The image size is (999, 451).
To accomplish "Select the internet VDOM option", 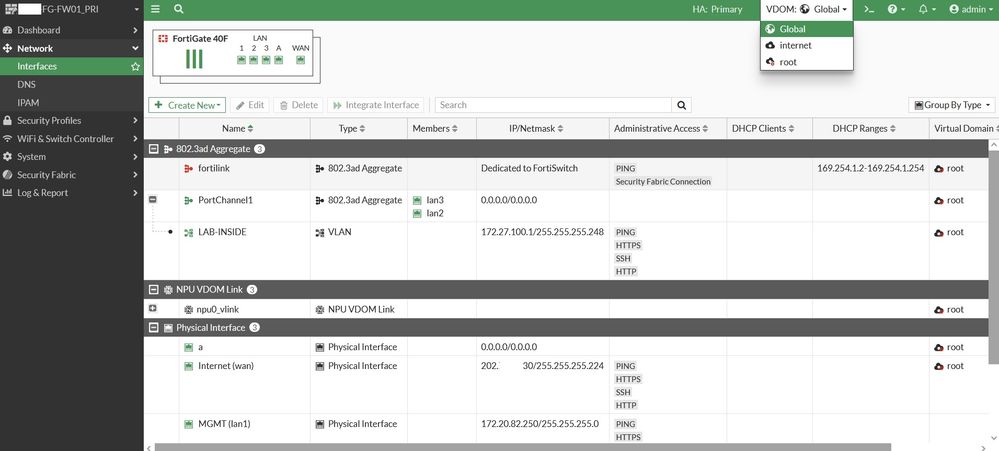I will (x=795, y=46).
